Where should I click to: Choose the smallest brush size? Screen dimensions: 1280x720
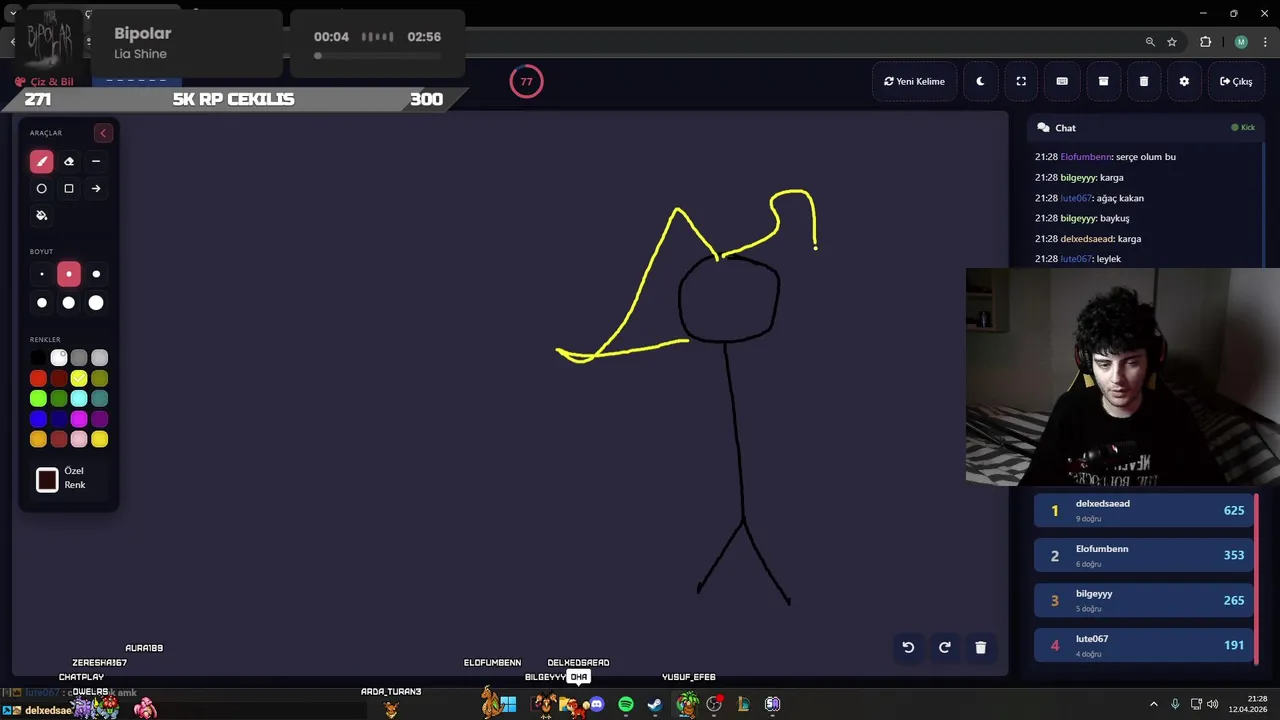(x=41, y=274)
